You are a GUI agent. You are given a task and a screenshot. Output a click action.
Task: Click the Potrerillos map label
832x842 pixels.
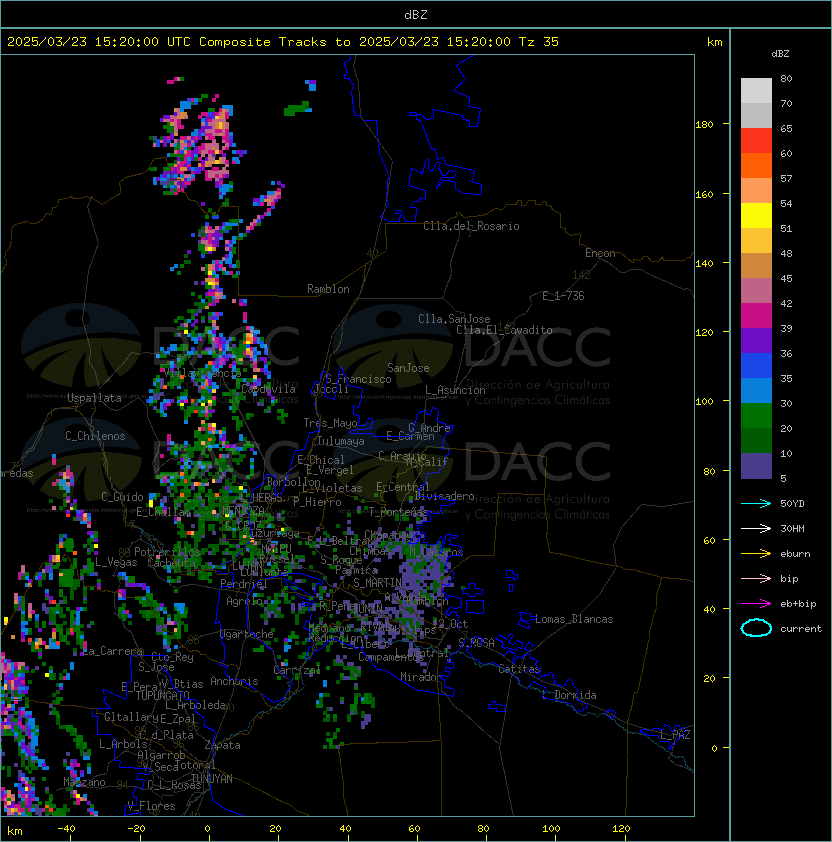(167, 552)
